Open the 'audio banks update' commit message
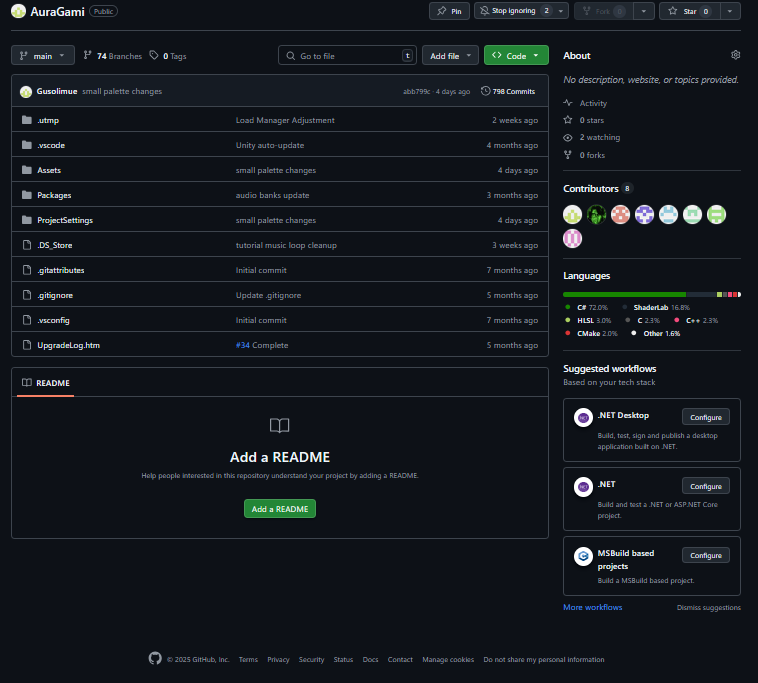This screenshot has height=683, width=758. pos(272,195)
